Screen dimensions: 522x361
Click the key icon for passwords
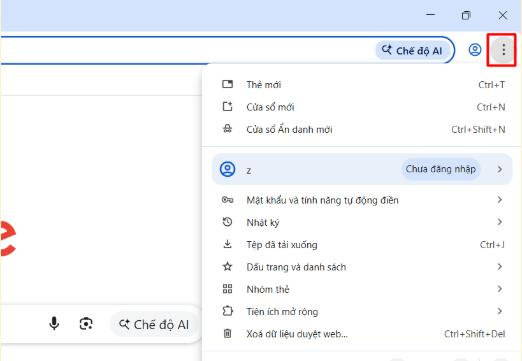(x=227, y=200)
